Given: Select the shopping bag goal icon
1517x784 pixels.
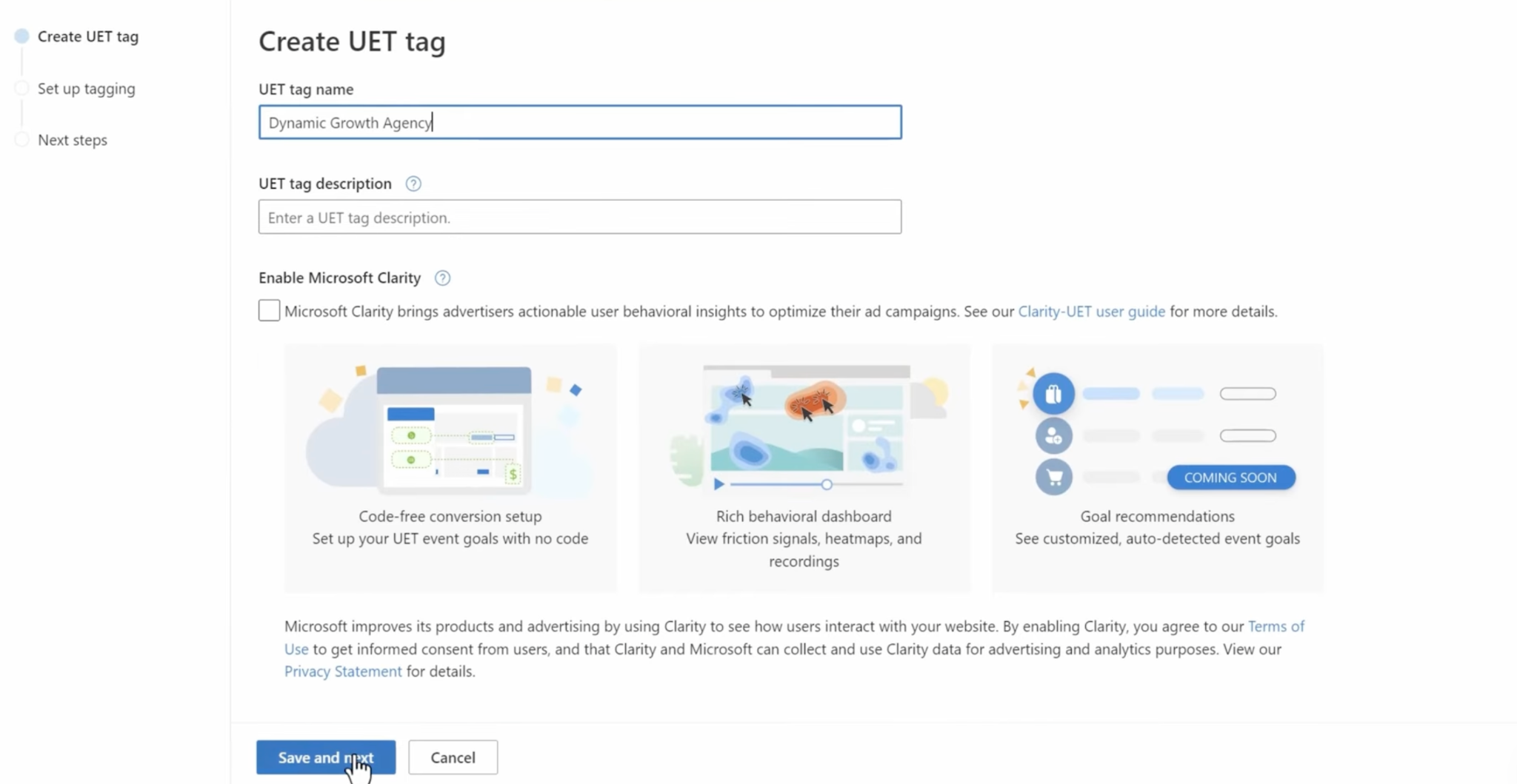Looking at the screenshot, I should pos(1053,394).
